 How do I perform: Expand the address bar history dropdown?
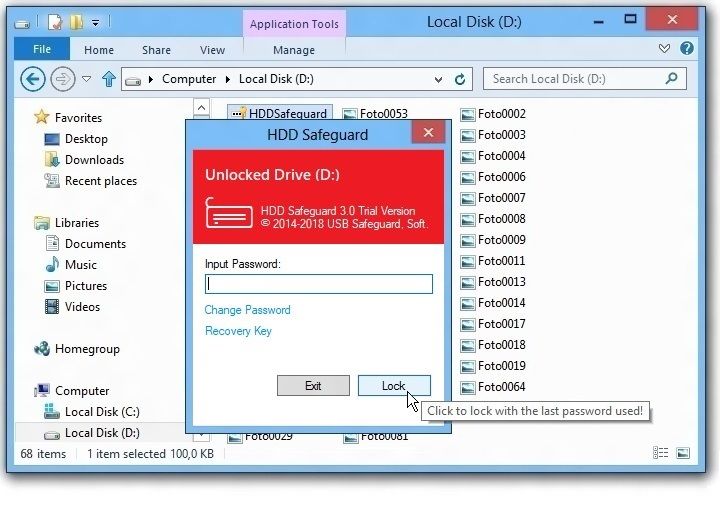point(438,79)
